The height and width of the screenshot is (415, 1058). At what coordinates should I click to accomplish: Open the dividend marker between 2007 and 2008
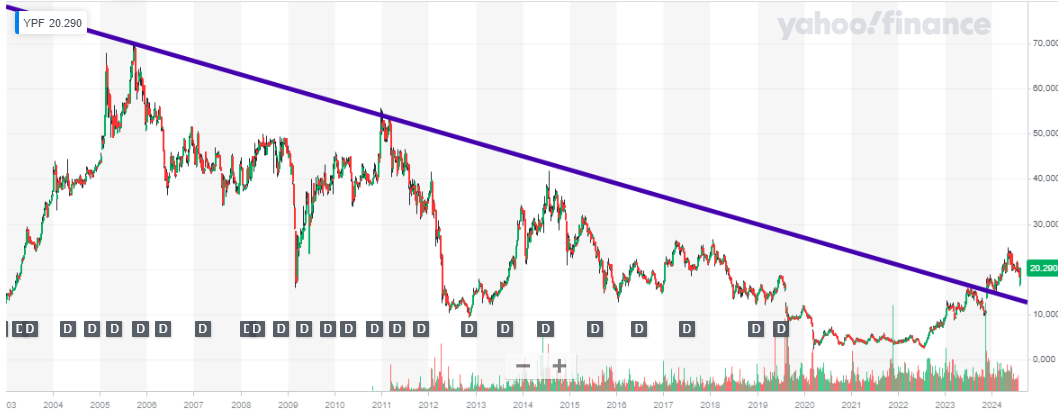tap(203, 328)
